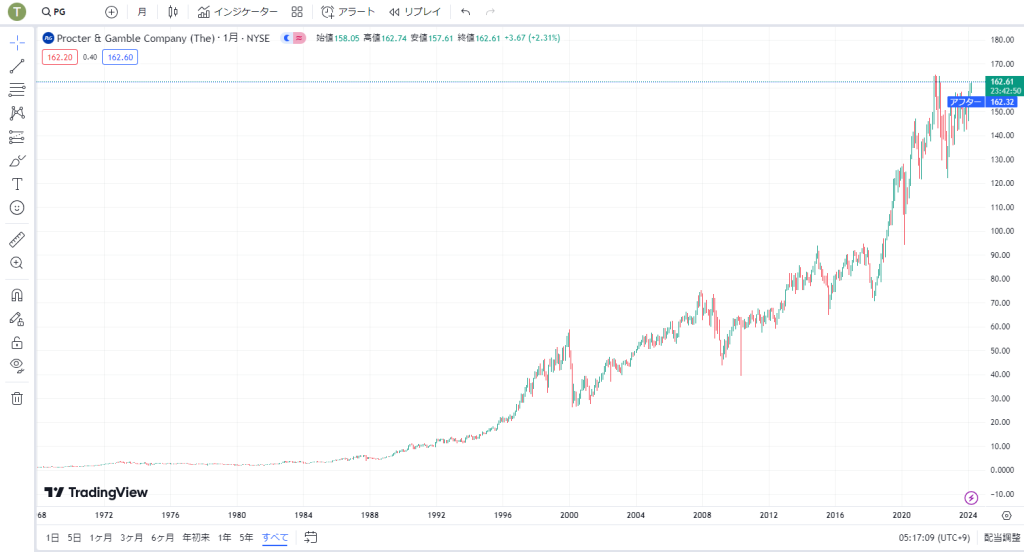The image size is (1024, 552).
Task: Select the 3ヶ月 time range
Action: (131, 538)
